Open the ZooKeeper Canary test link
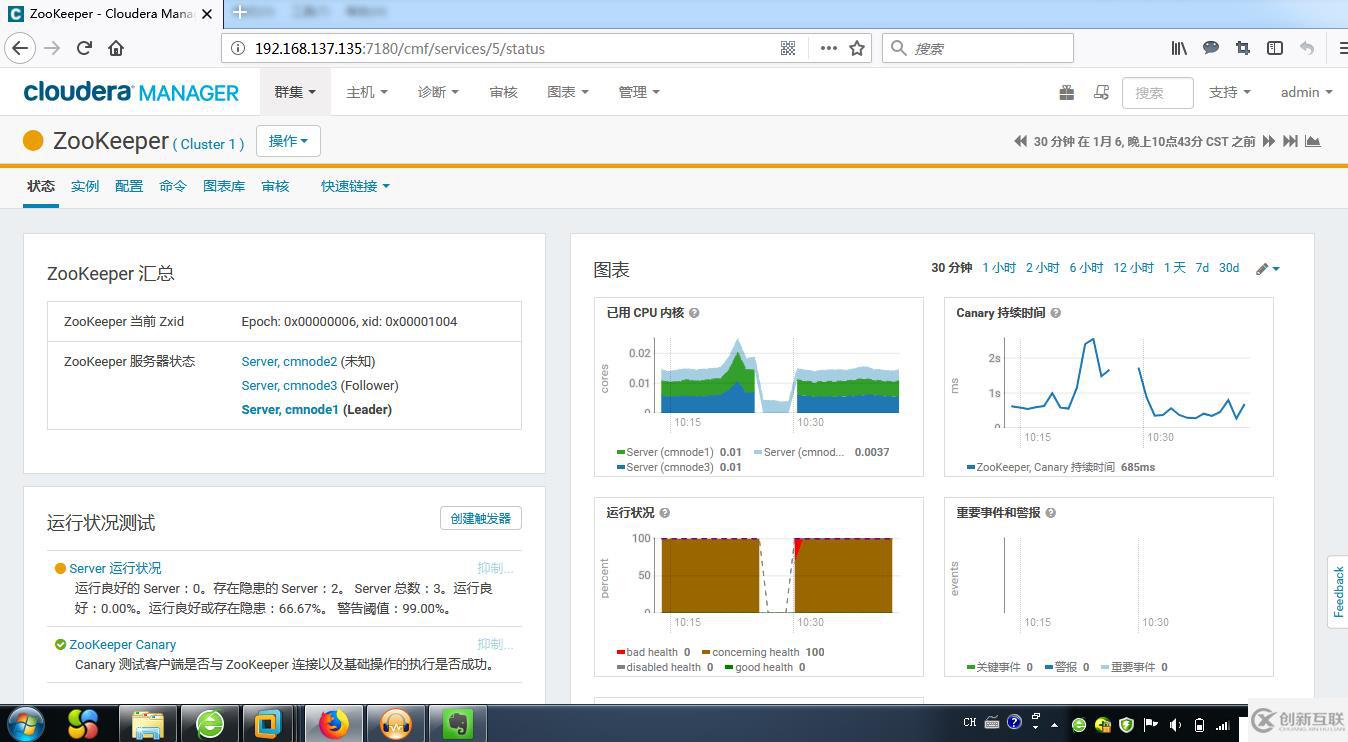 click(x=122, y=645)
